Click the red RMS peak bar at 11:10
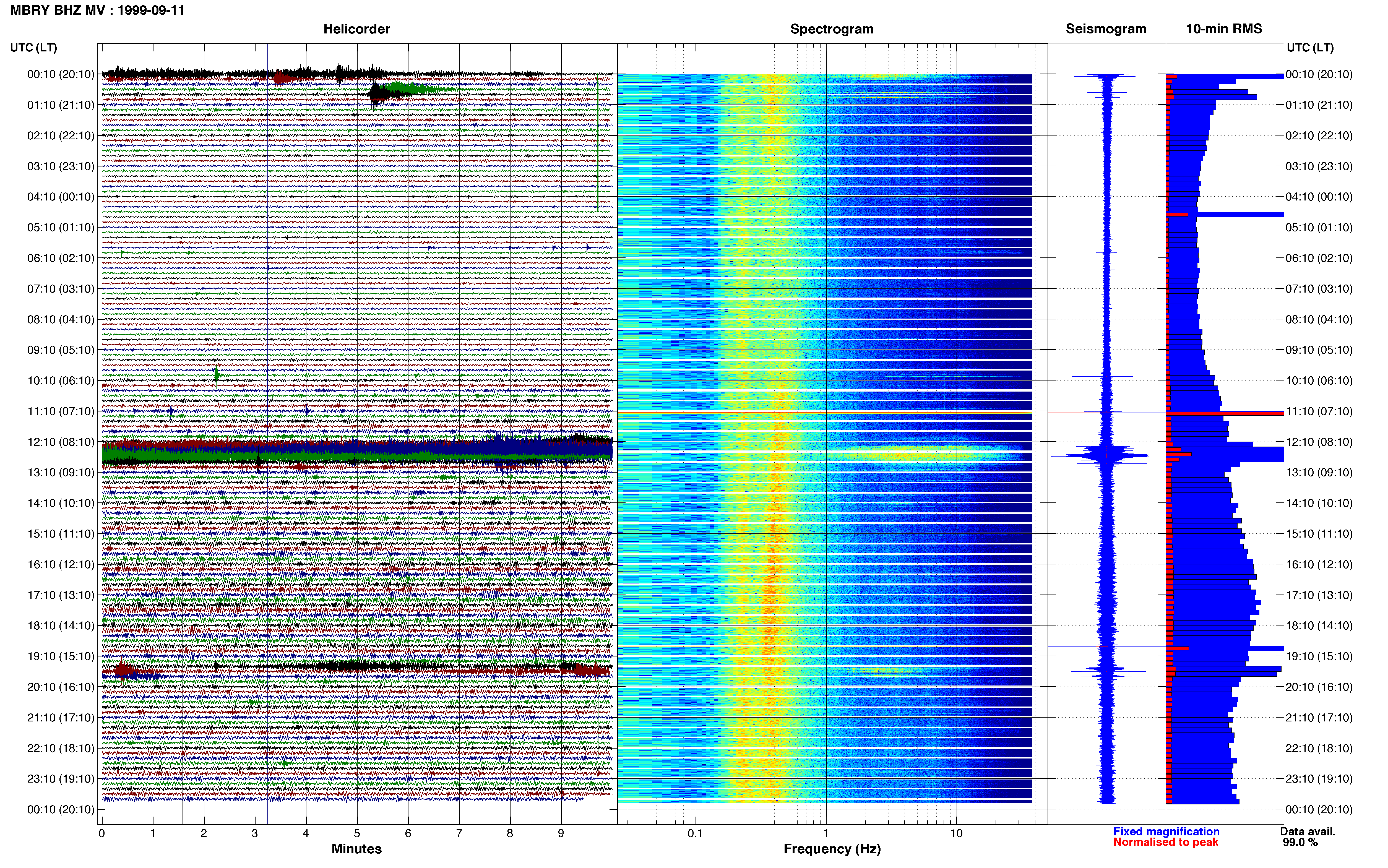This screenshot has width=1388, height=868. click(x=1225, y=413)
